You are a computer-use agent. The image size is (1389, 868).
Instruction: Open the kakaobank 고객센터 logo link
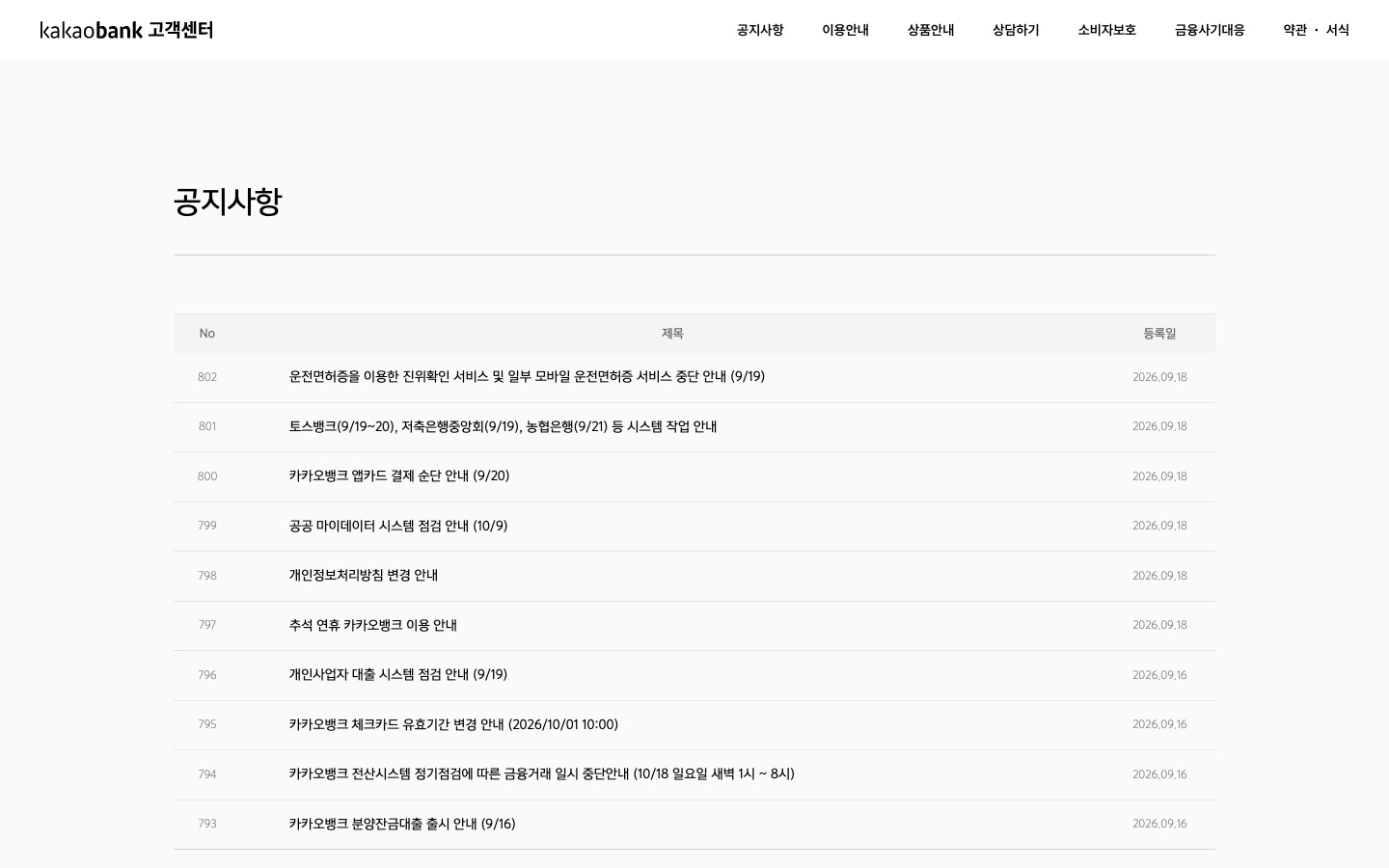pyautogui.click(x=126, y=30)
